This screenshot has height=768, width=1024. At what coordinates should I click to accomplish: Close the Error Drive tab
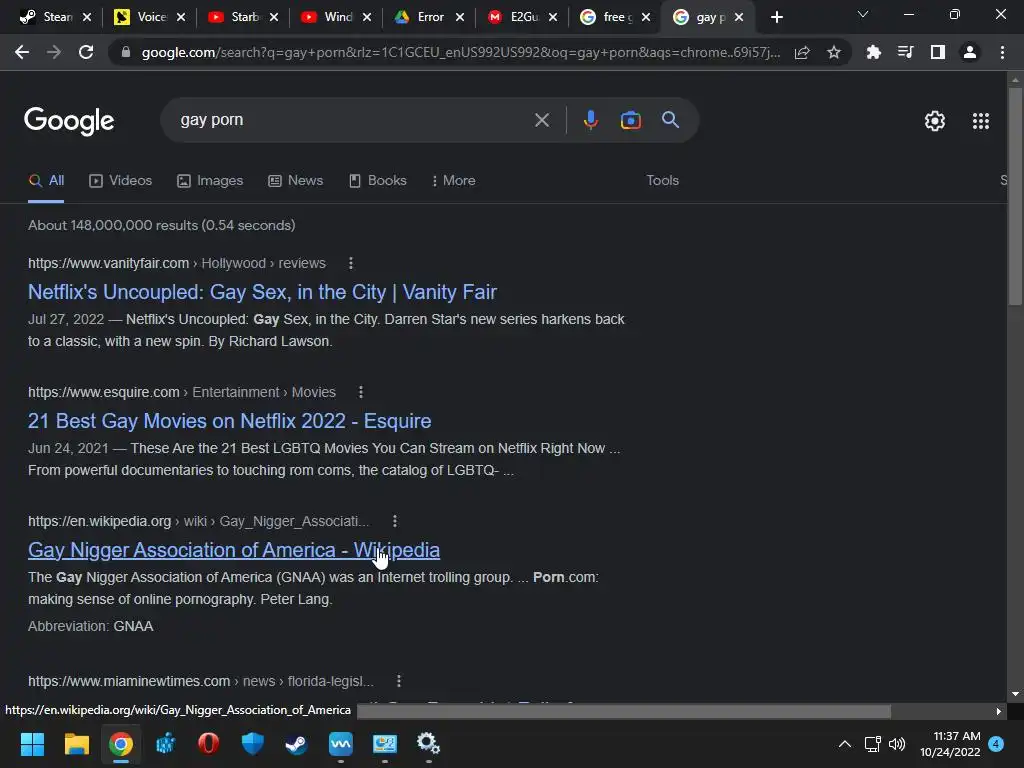coord(460,17)
